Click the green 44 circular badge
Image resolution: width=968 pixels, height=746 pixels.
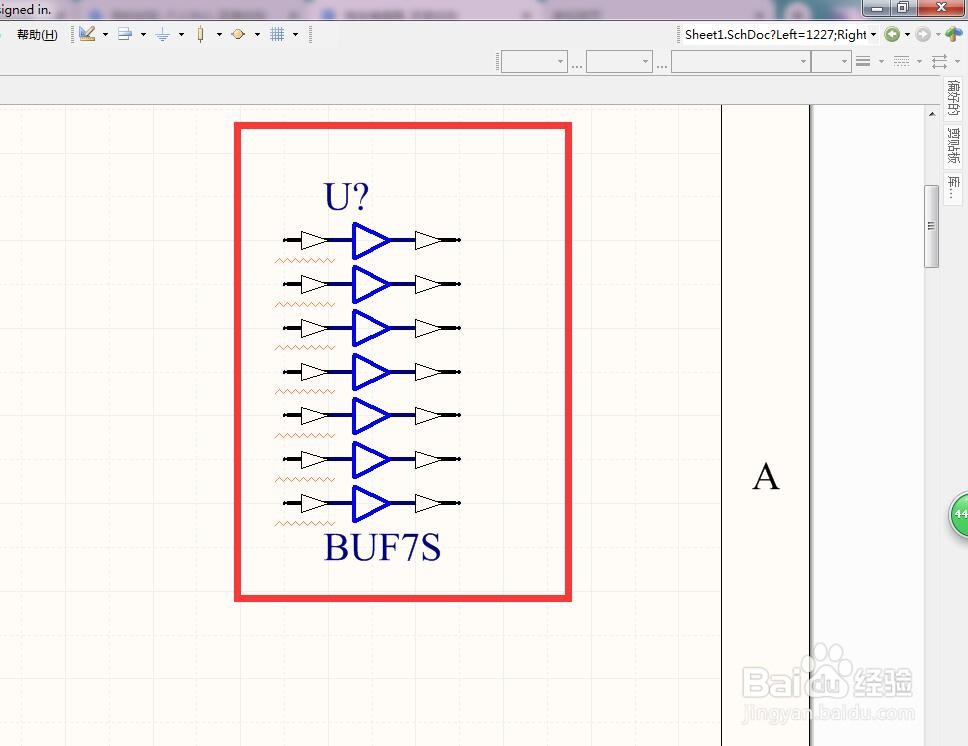pyautogui.click(x=959, y=514)
